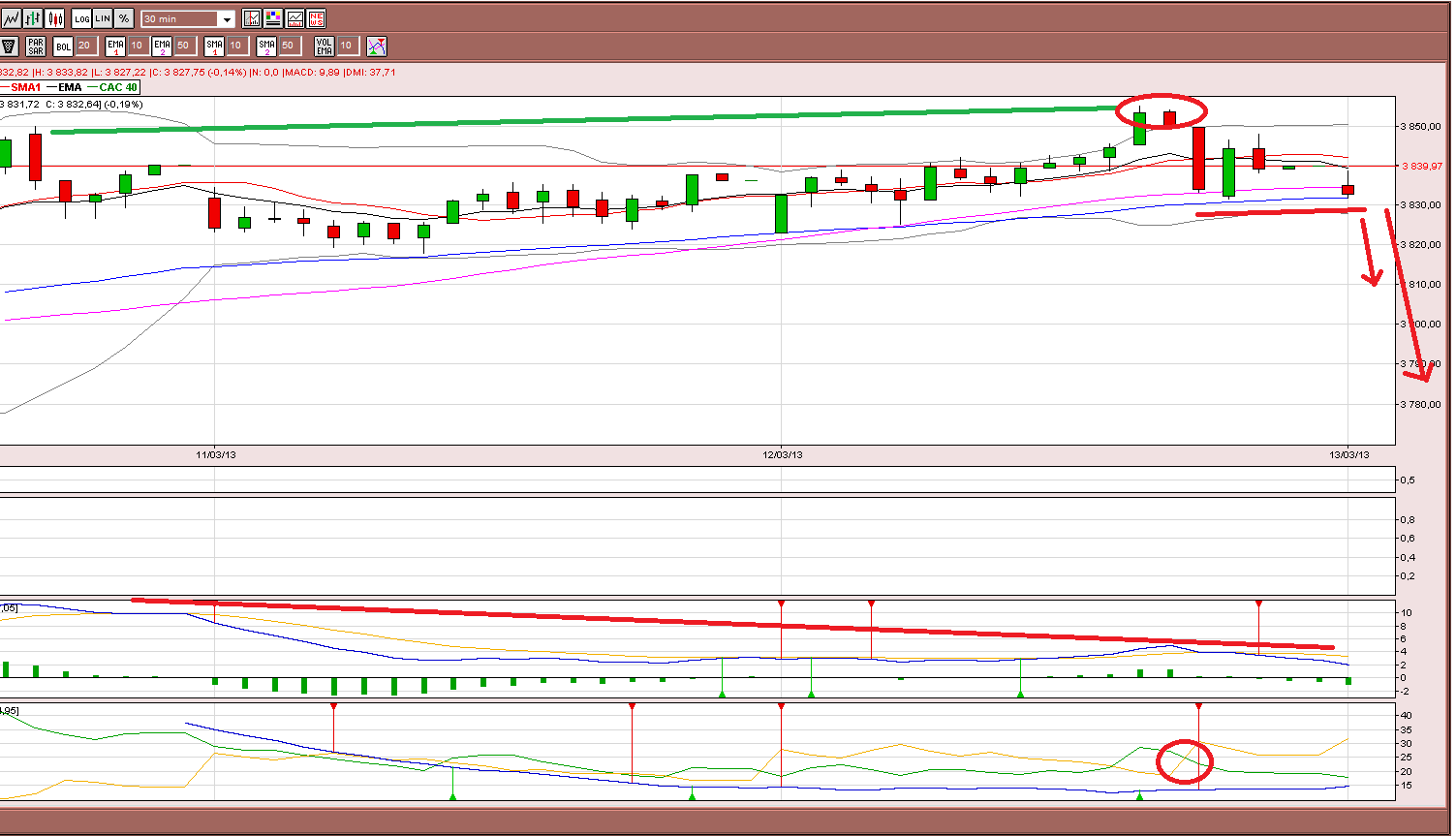The width and height of the screenshot is (1456, 836).
Task: Click the SMA1 legend label
Action: [26, 87]
